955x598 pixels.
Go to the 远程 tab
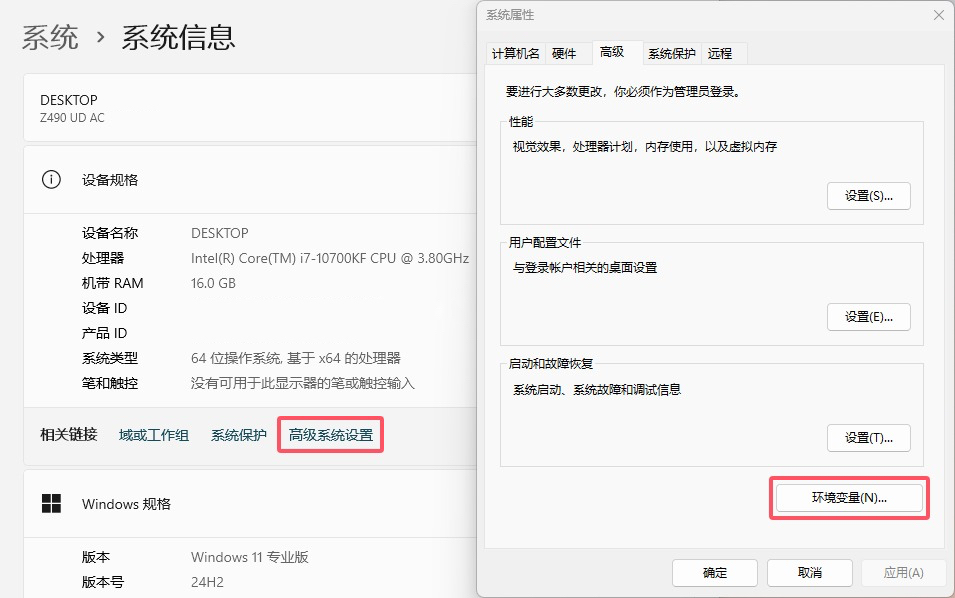pyautogui.click(x=719, y=54)
